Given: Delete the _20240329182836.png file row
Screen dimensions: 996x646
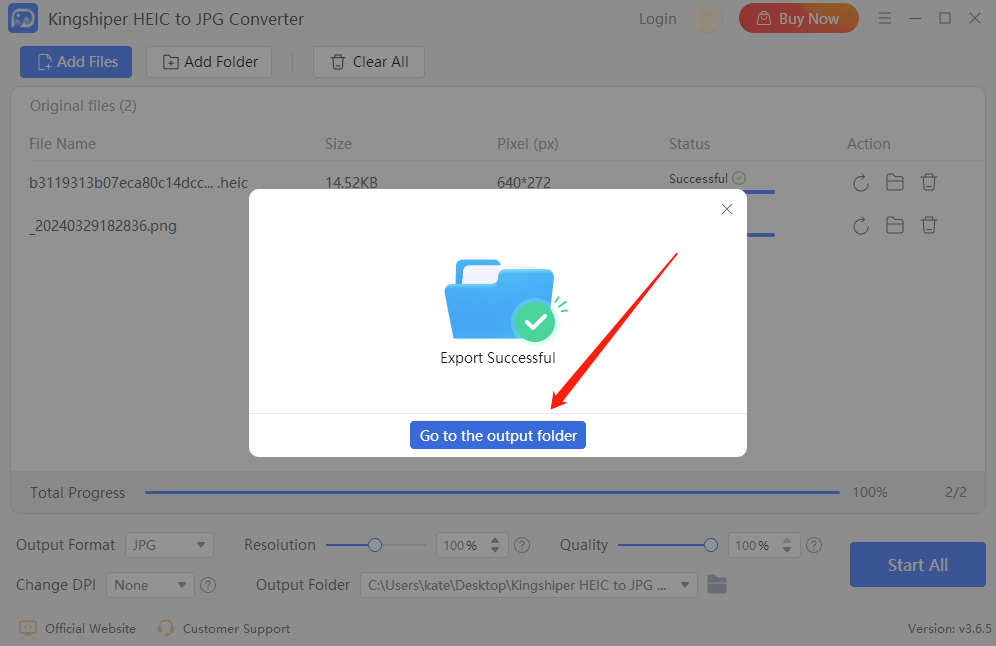Looking at the screenshot, I should [x=929, y=225].
